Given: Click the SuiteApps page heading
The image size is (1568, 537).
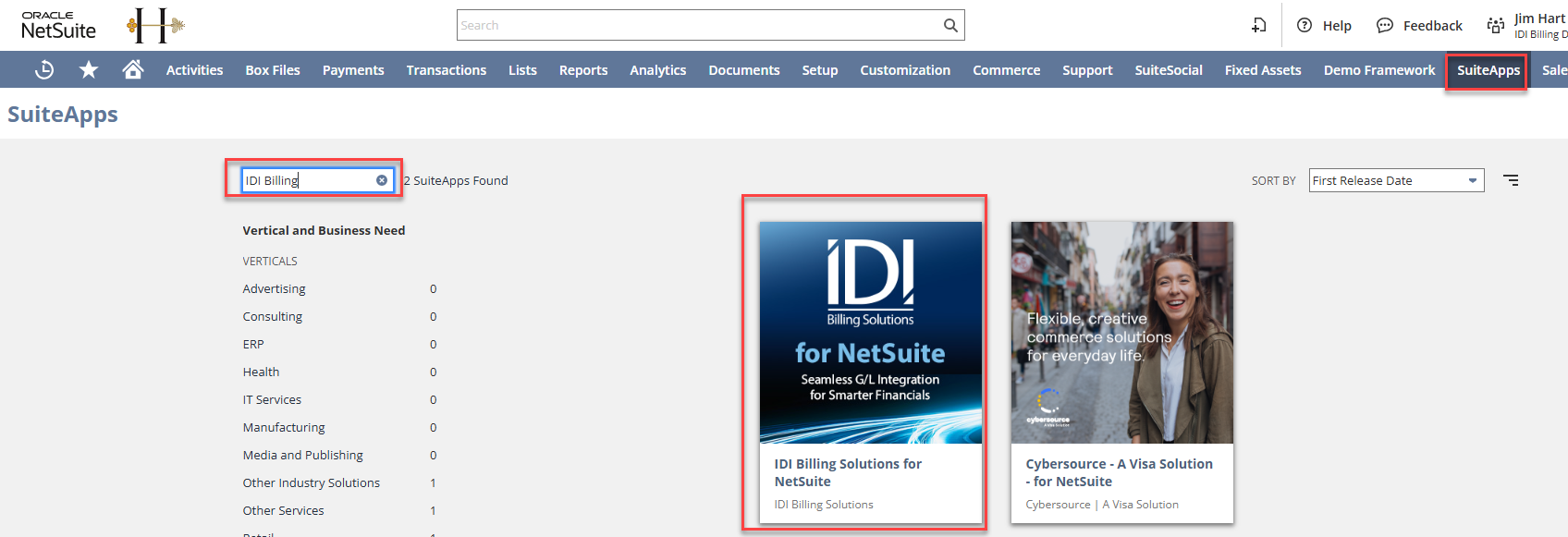Looking at the screenshot, I should coord(63,115).
